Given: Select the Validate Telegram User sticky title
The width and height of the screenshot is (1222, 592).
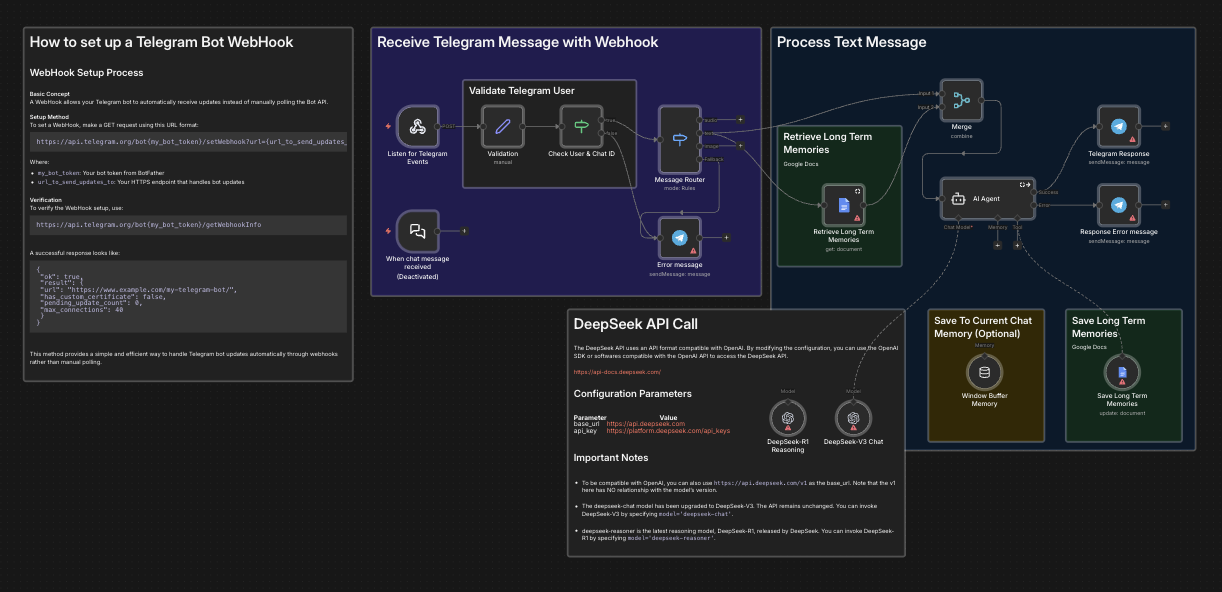Looking at the screenshot, I should click(x=521, y=91).
